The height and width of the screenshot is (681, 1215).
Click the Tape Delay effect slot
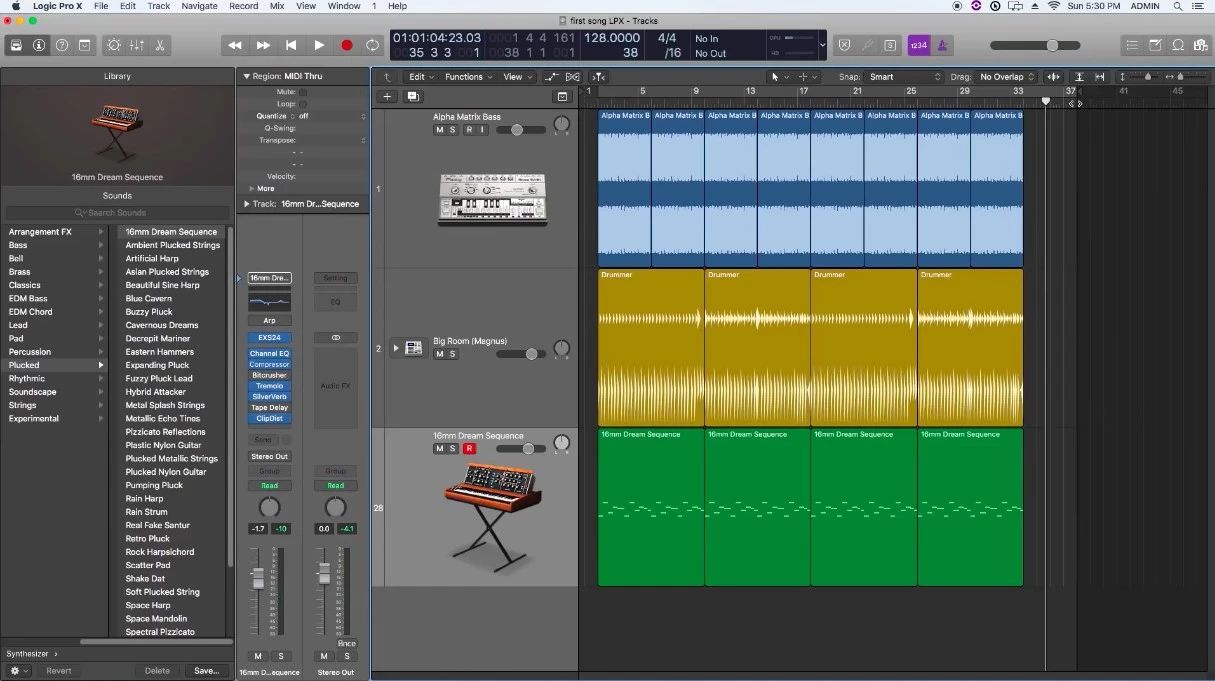[269, 408]
